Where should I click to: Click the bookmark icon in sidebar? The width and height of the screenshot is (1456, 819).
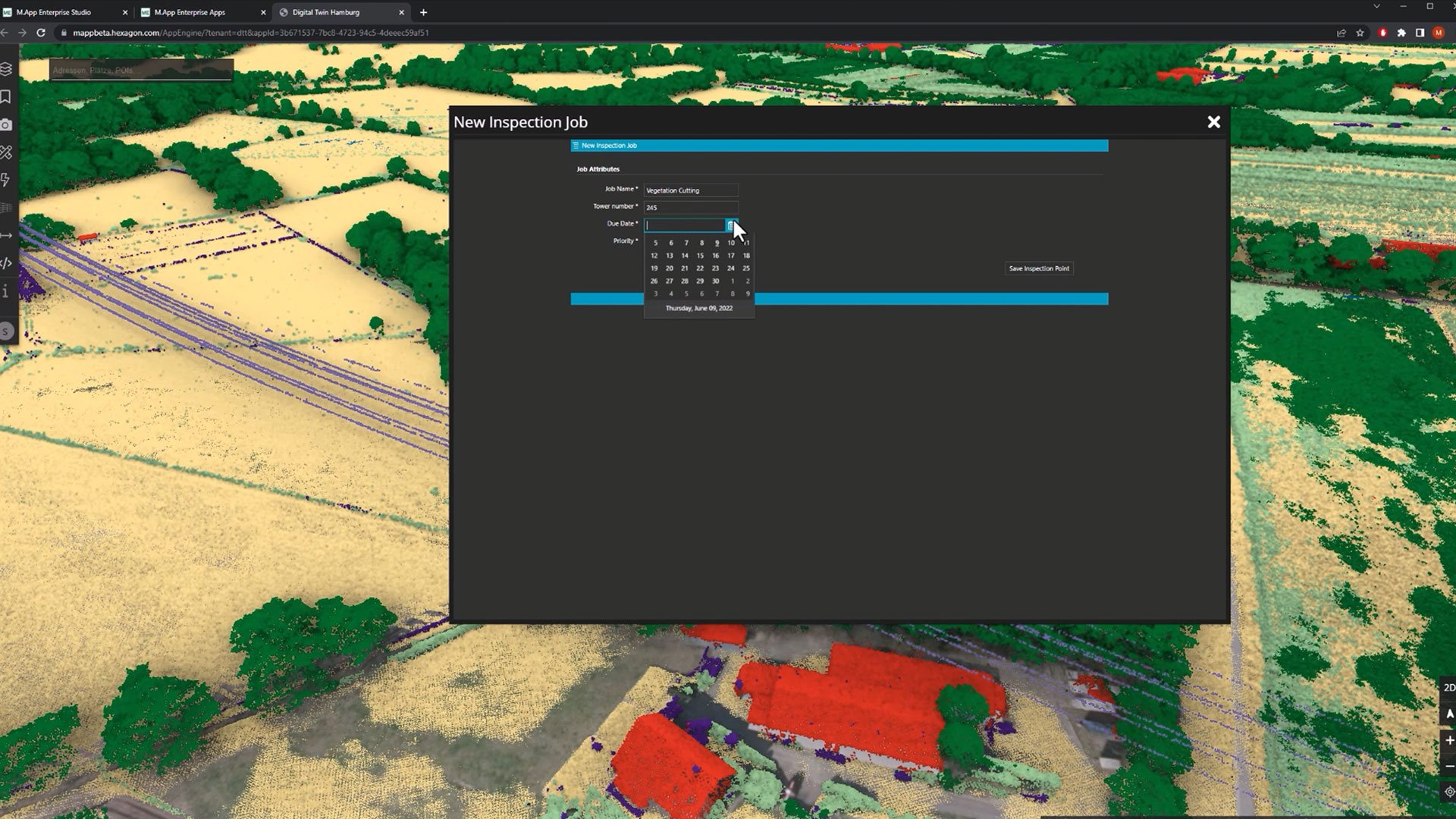(x=6, y=97)
